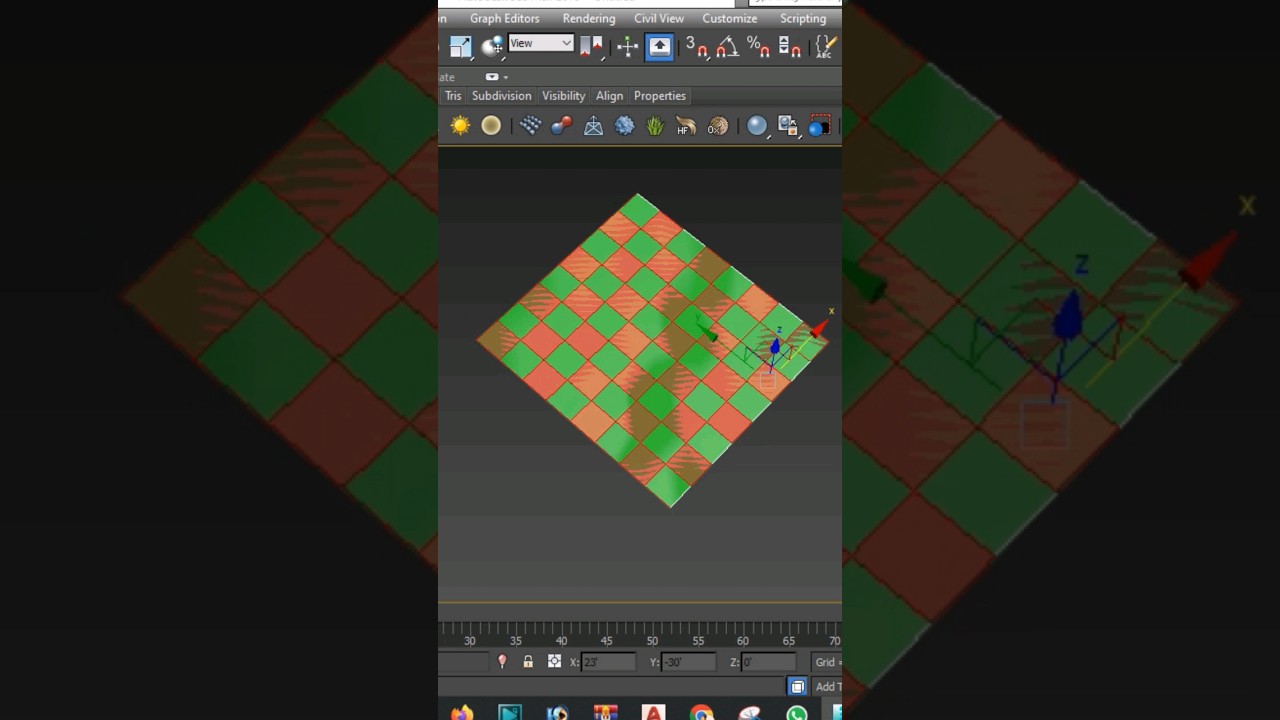Viewport: 1280px width, 720px height.
Task: Toggle Isolate Selection light bulb
Action: 502,662
